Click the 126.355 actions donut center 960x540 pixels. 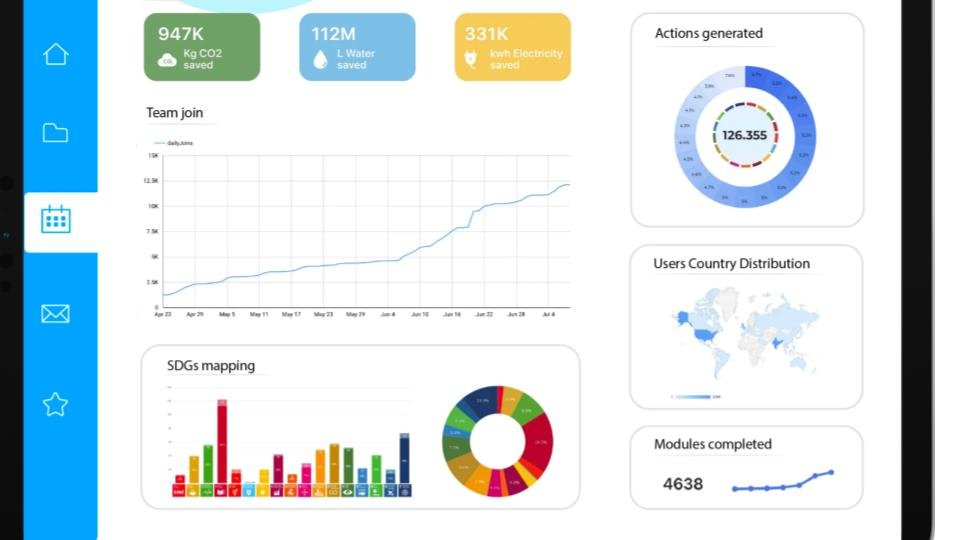(745, 136)
